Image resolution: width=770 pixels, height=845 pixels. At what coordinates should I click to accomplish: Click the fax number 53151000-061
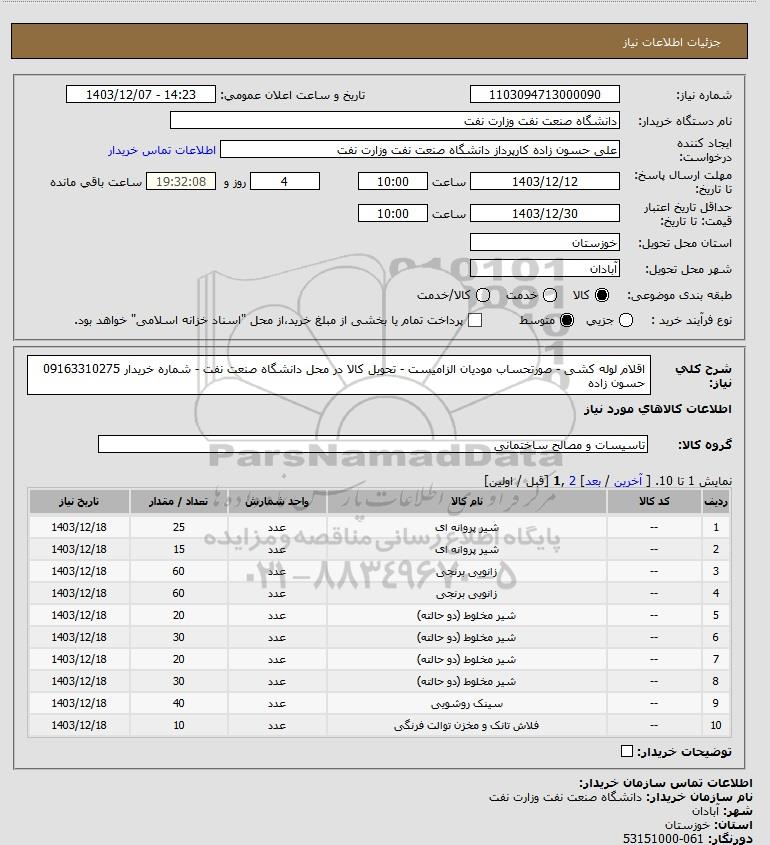663,839
